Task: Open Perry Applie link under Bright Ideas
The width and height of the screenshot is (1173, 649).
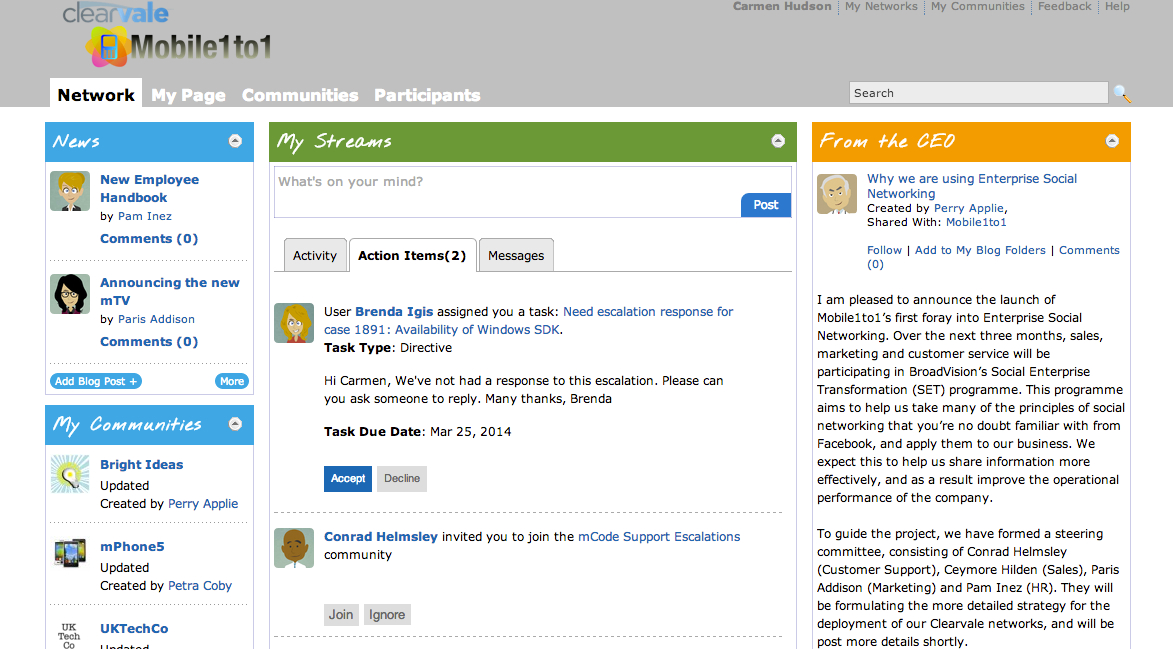Action: pos(203,504)
